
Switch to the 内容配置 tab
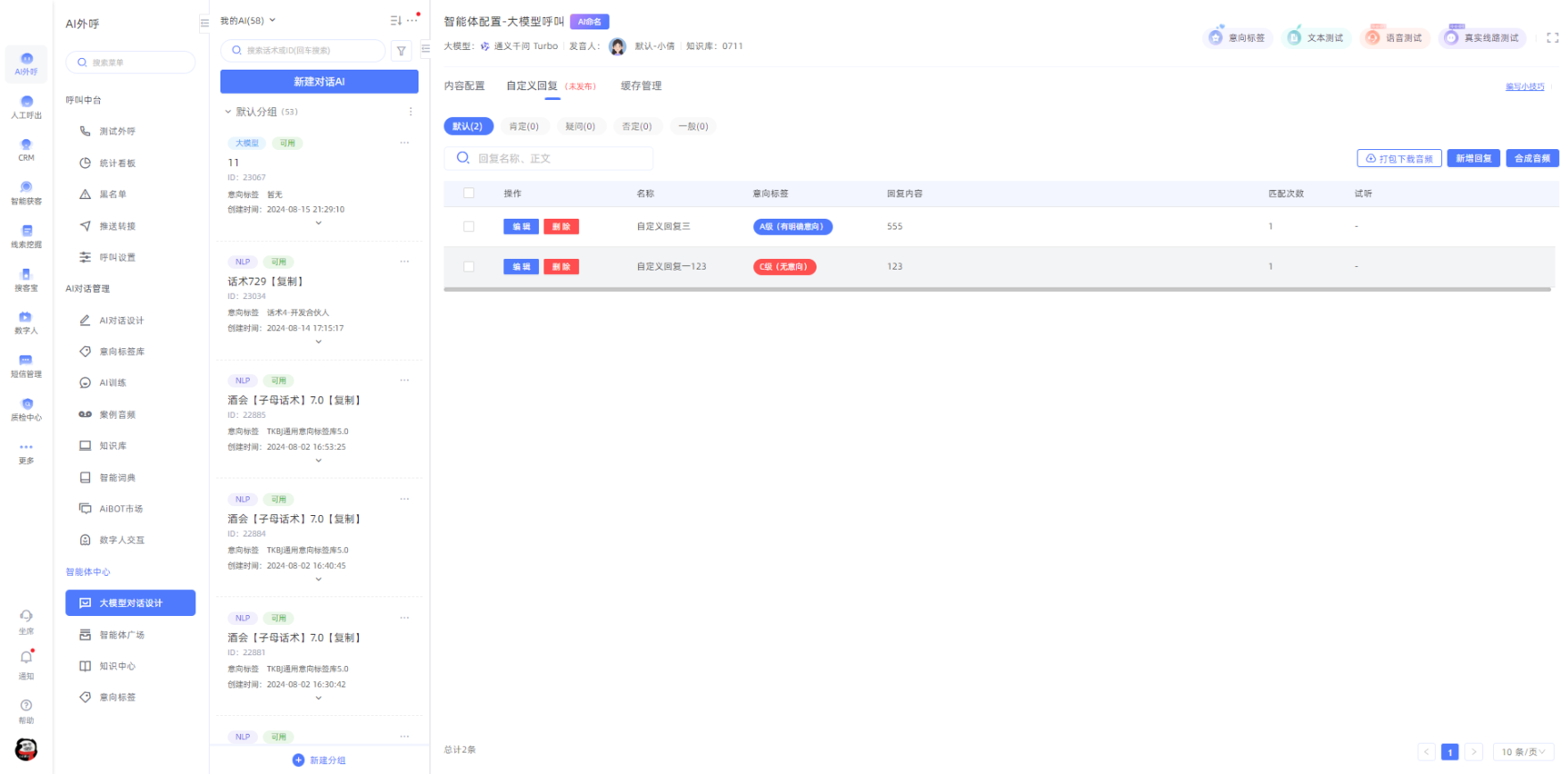click(464, 86)
